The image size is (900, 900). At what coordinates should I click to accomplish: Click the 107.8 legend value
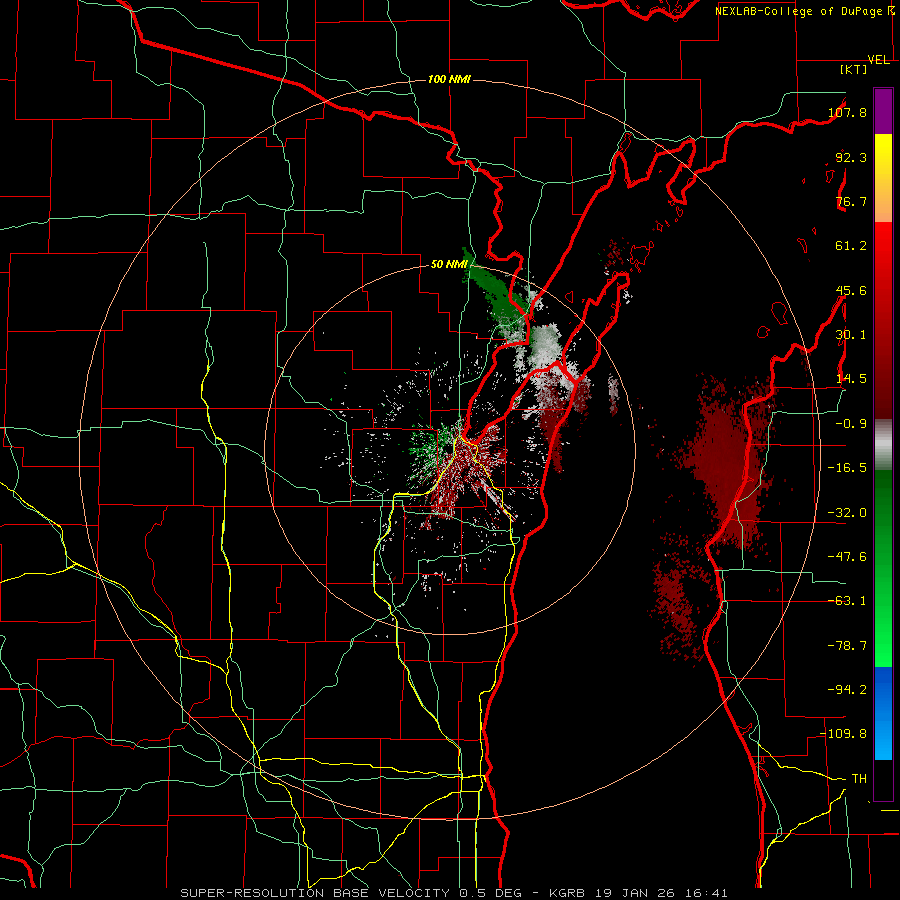(x=847, y=112)
